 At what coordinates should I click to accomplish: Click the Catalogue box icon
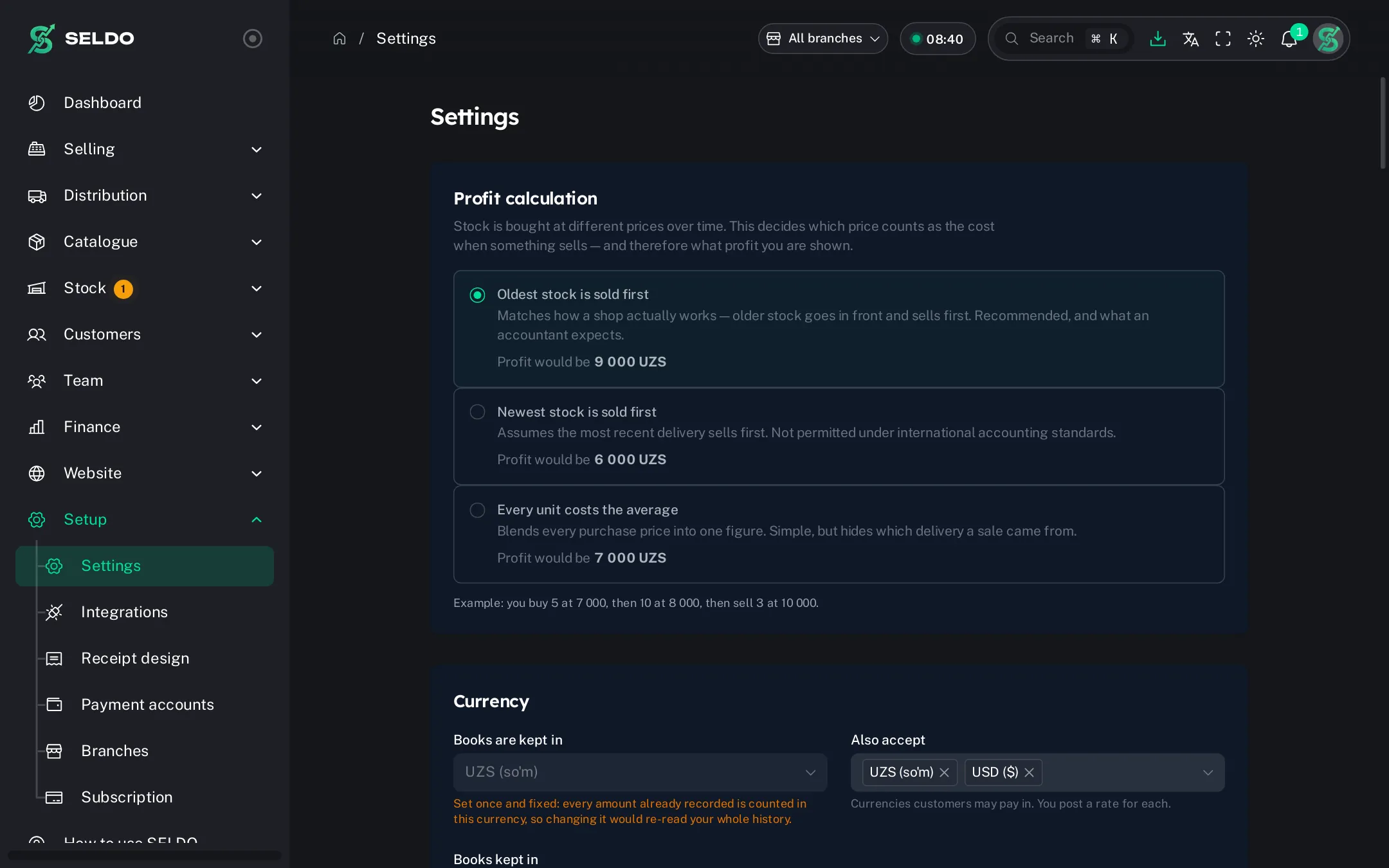pyautogui.click(x=37, y=242)
